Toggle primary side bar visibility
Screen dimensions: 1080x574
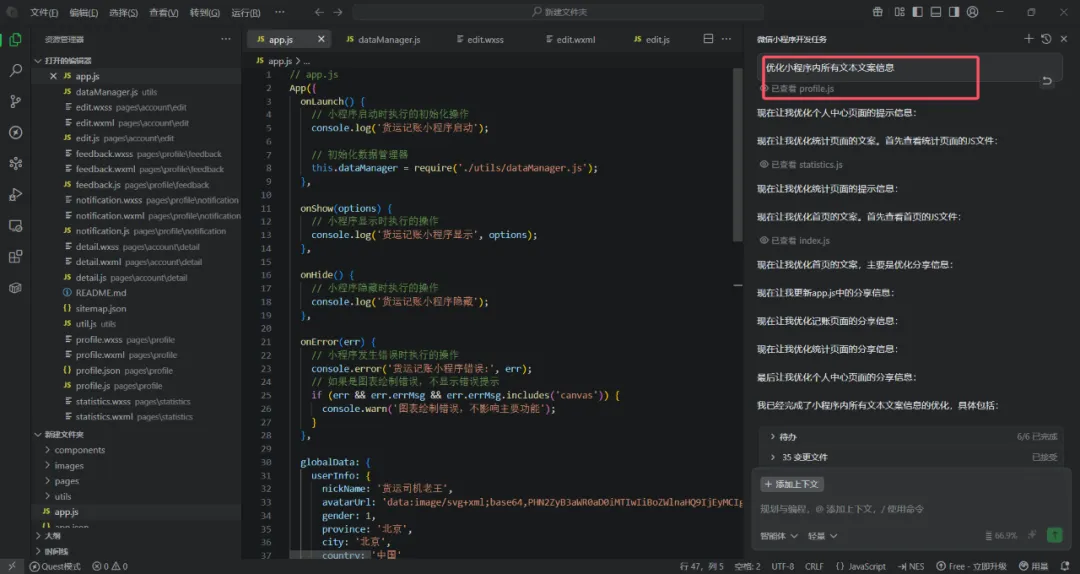point(917,12)
